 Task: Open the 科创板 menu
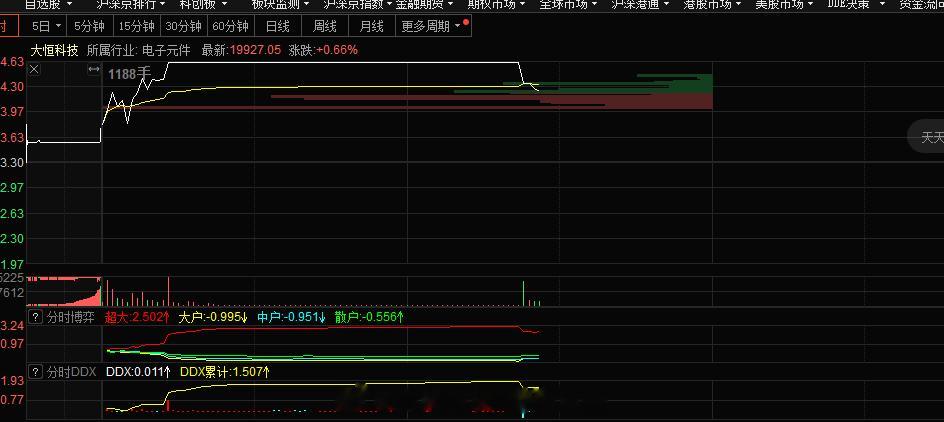tap(203, 4)
